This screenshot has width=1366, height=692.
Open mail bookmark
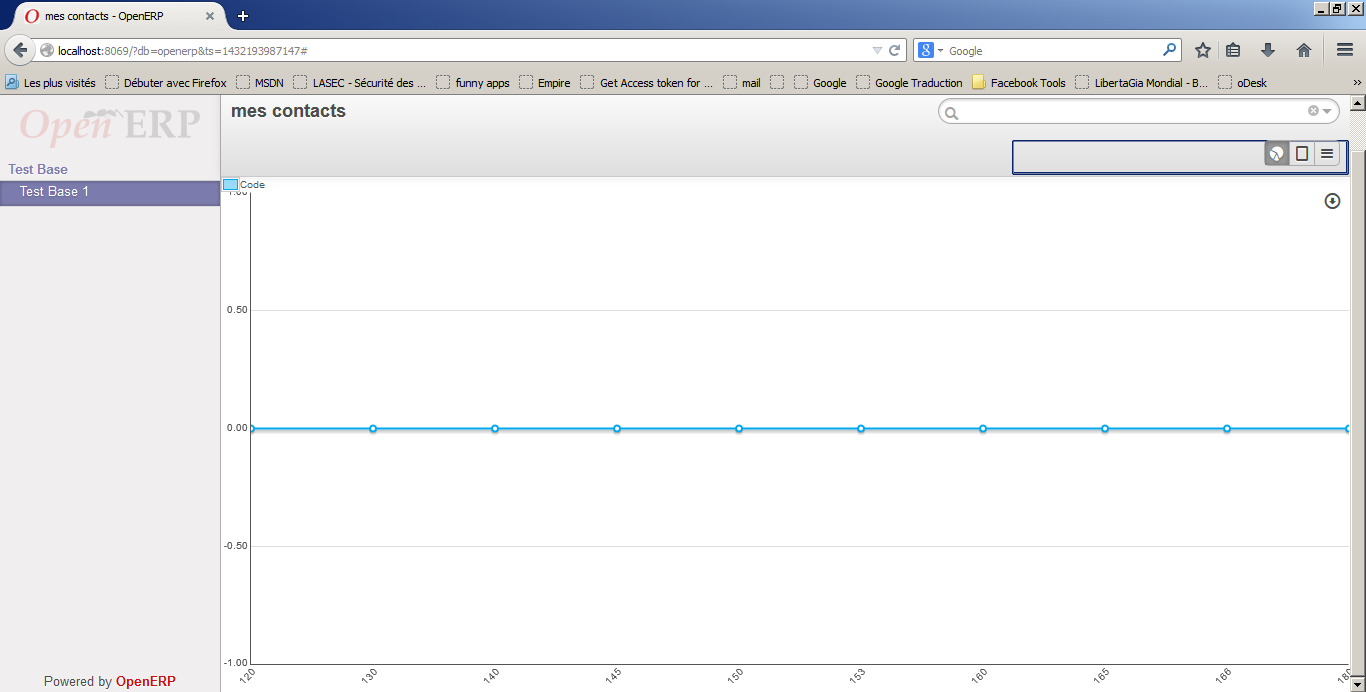pos(742,83)
